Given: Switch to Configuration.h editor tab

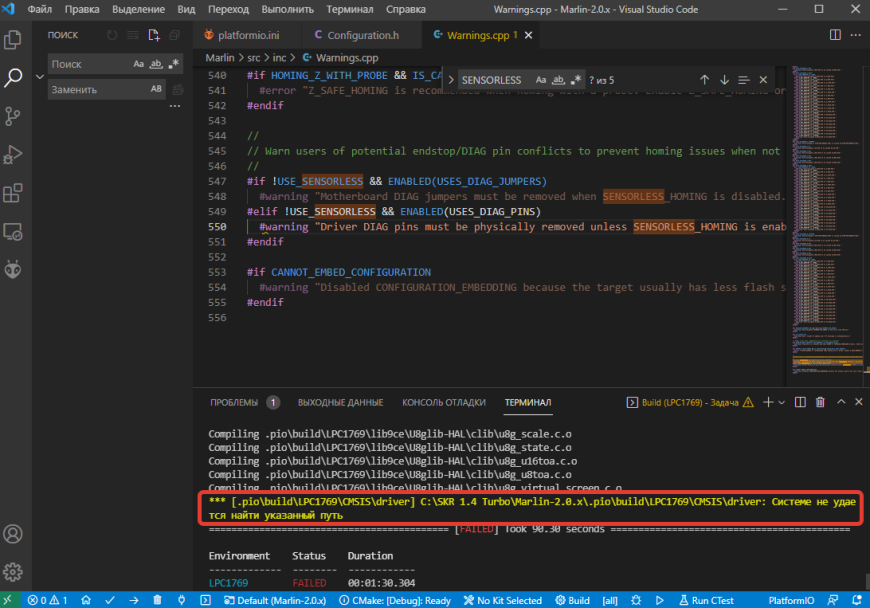Looking at the screenshot, I should pyautogui.click(x=361, y=35).
